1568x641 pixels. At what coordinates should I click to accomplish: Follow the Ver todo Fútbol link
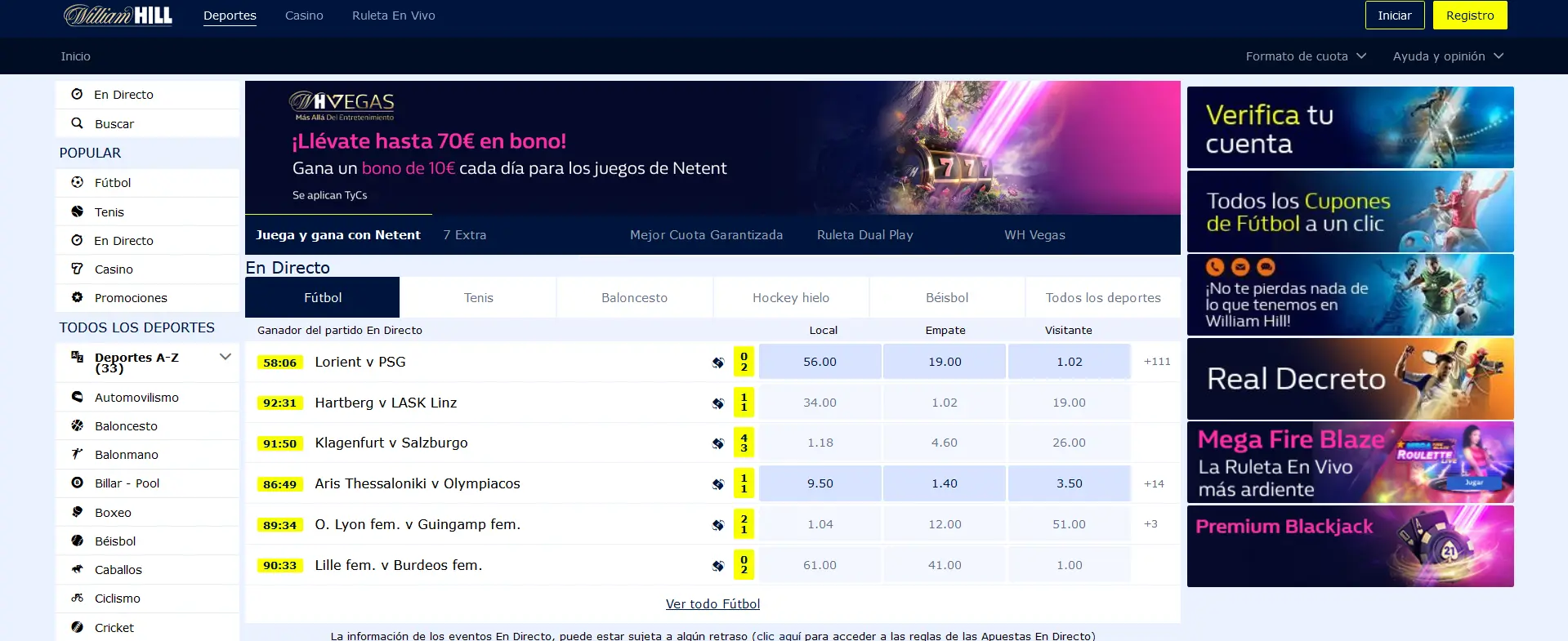[713, 604]
